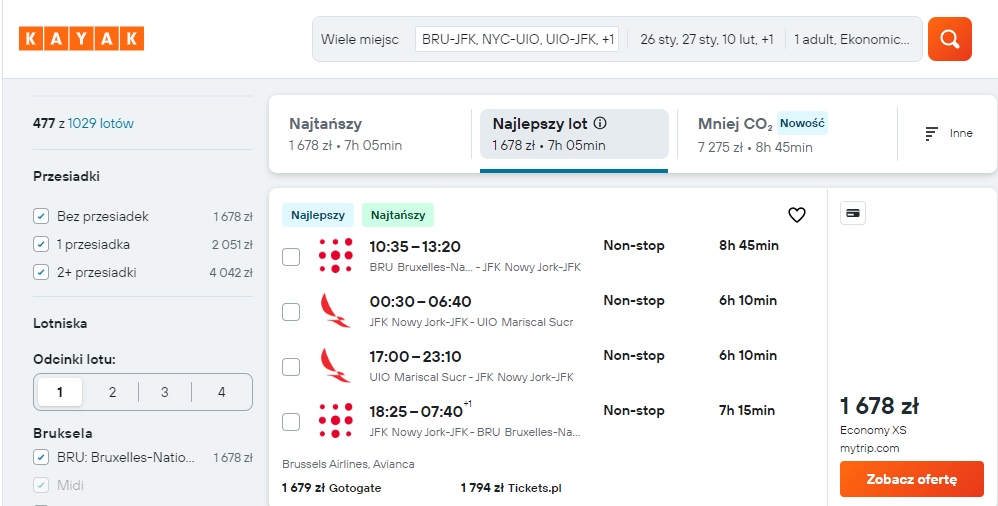The width and height of the screenshot is (998, 506).
Task: Uncheck the Bez przesiadek filter
Action: click(x=41, y=216)
